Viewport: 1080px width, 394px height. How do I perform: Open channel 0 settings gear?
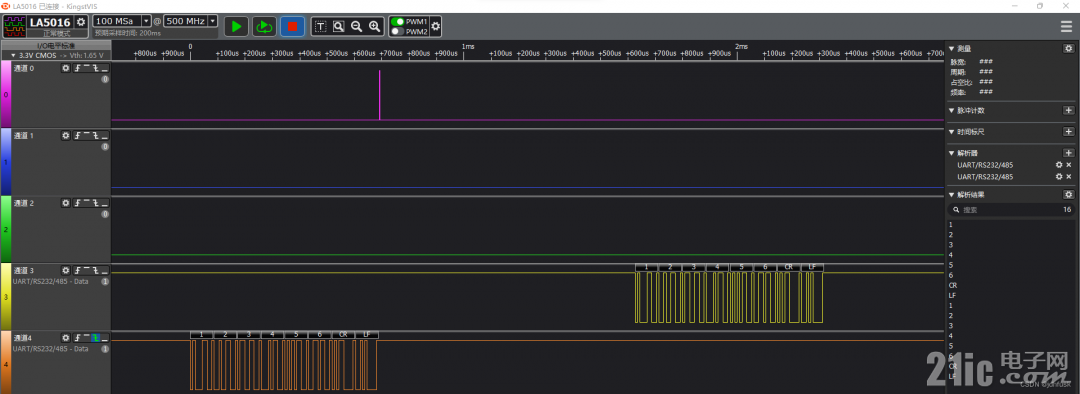tap(66, 68)
